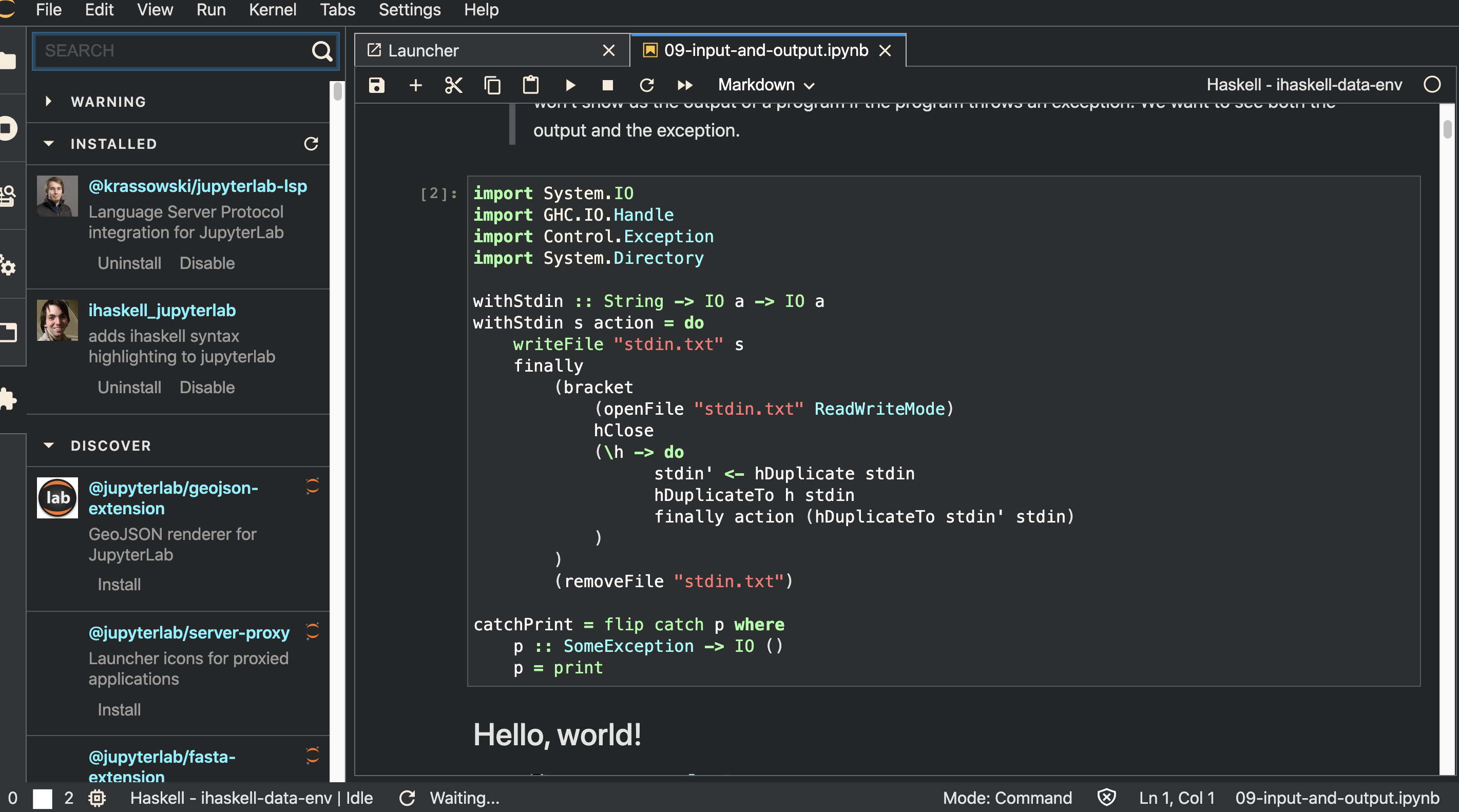Cut the selected cell with the scissors icon

point(453,85)
